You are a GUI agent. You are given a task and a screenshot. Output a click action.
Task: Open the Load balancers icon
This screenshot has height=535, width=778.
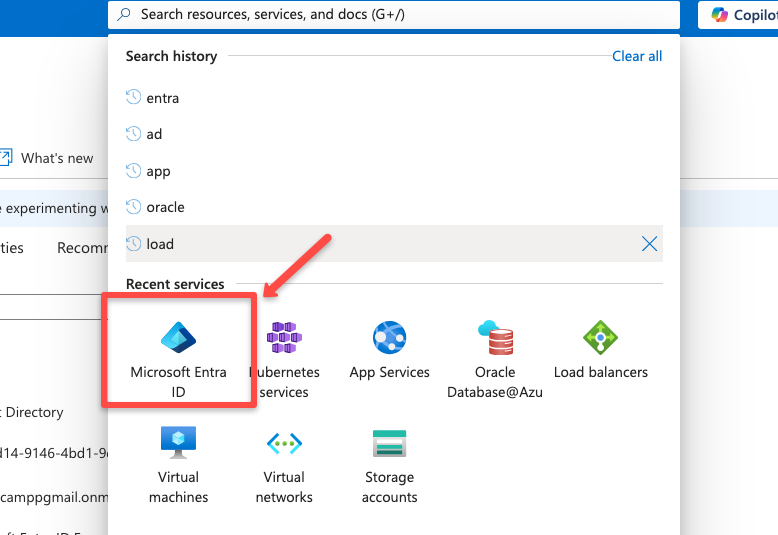coord(600,337)
